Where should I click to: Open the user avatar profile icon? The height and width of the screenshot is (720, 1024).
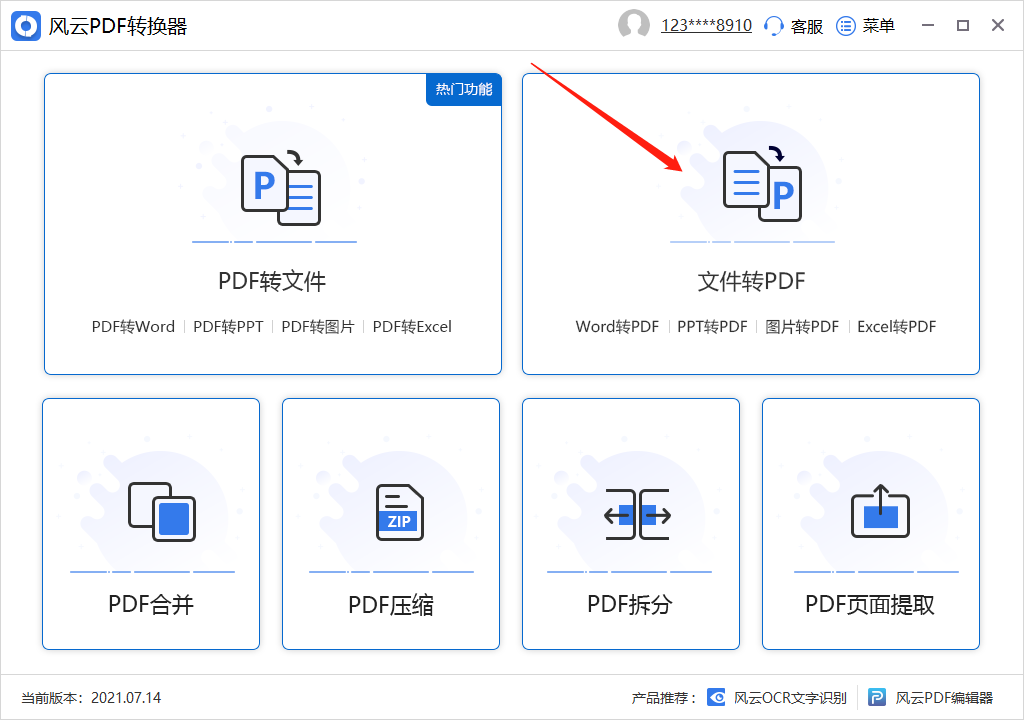(x=633, y=25)
